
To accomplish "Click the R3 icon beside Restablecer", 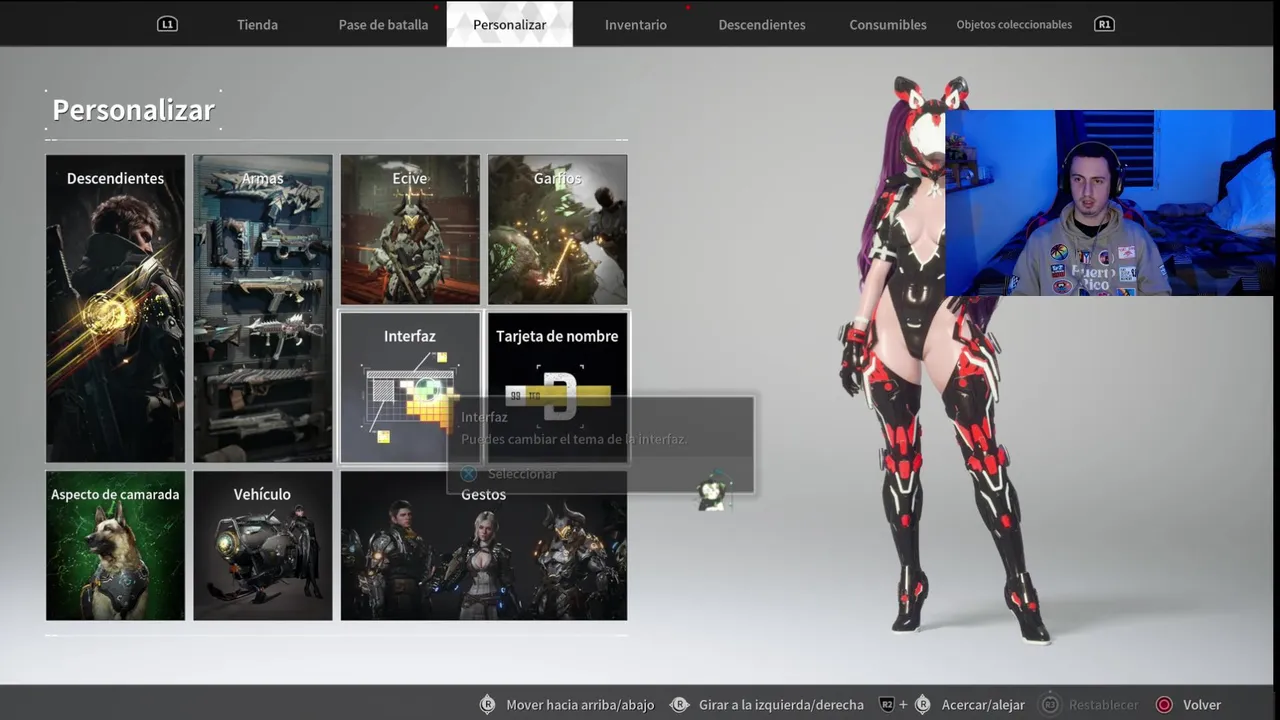I will tap(1049, 705).
